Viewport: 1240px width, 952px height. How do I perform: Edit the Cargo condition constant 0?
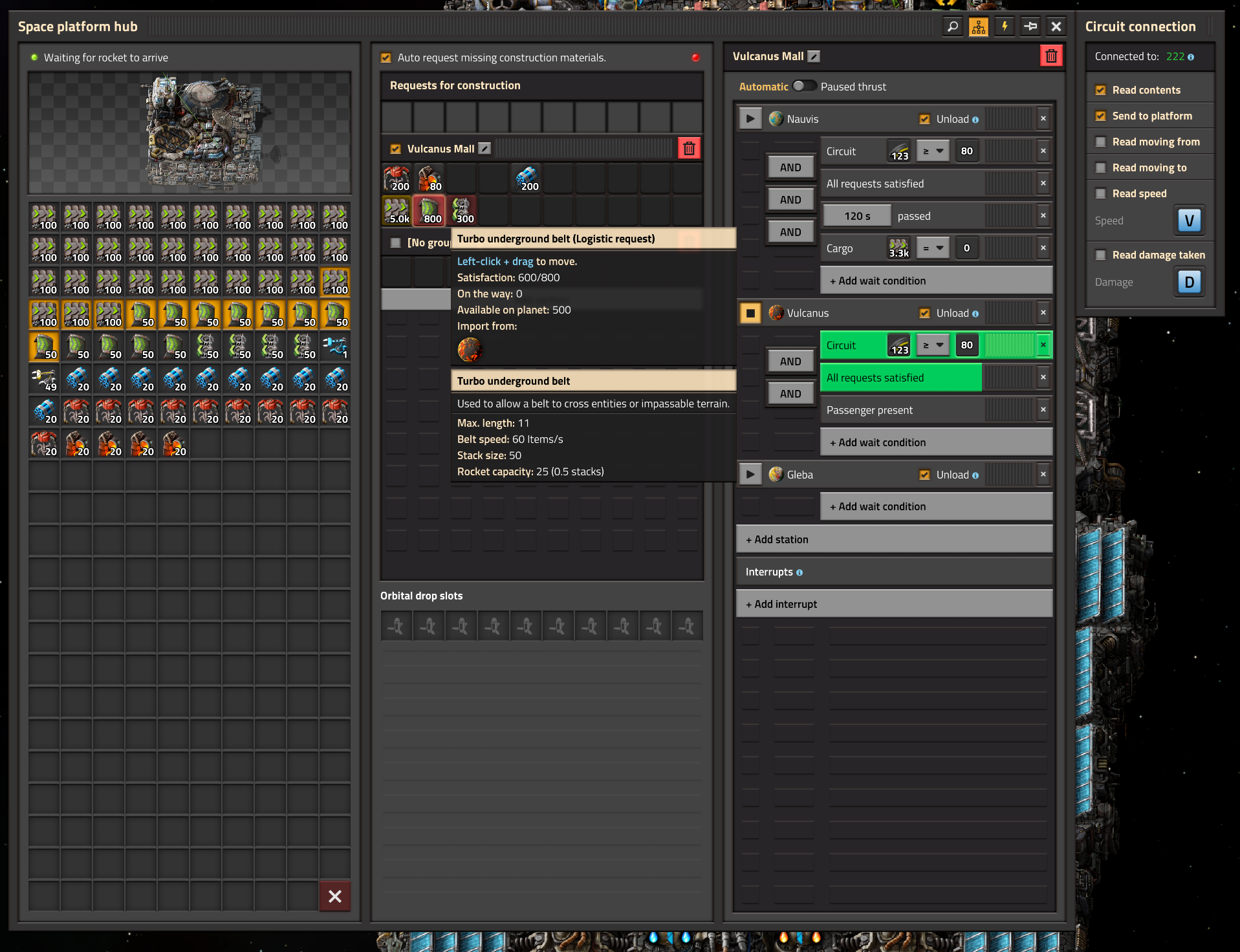(967, 248)
